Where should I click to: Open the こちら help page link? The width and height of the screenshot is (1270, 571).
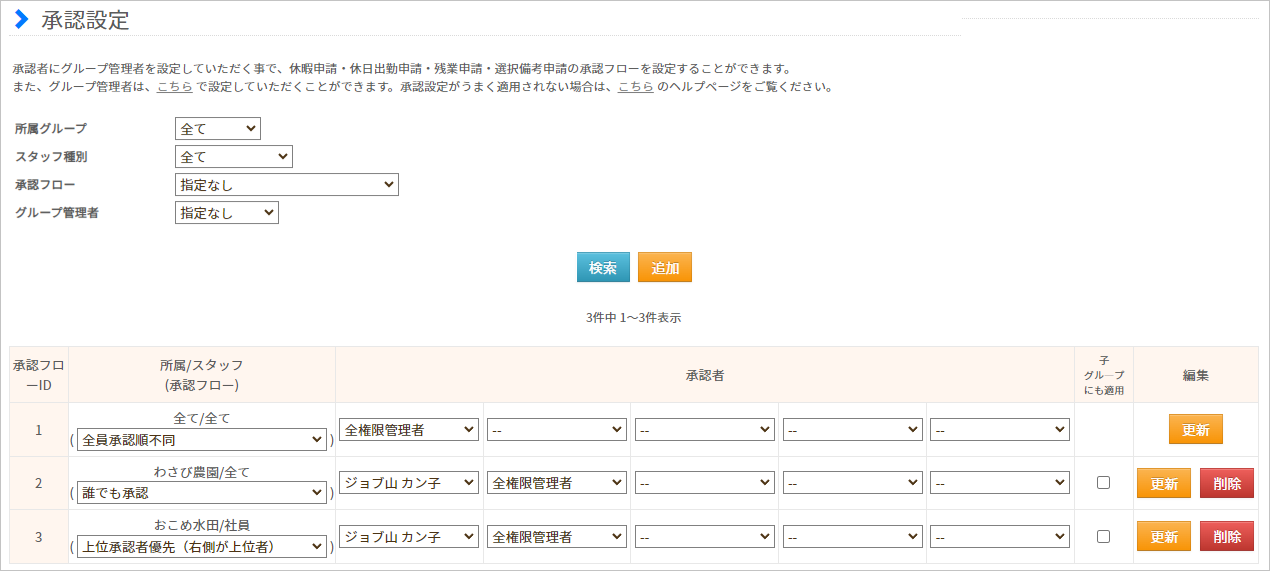point(635,87)
